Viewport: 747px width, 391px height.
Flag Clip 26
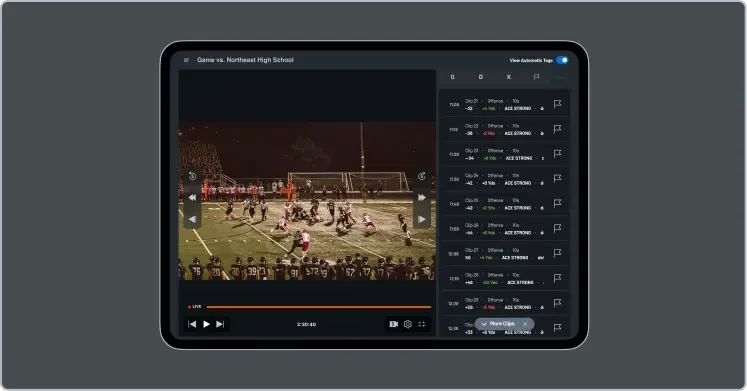point(557,228)
